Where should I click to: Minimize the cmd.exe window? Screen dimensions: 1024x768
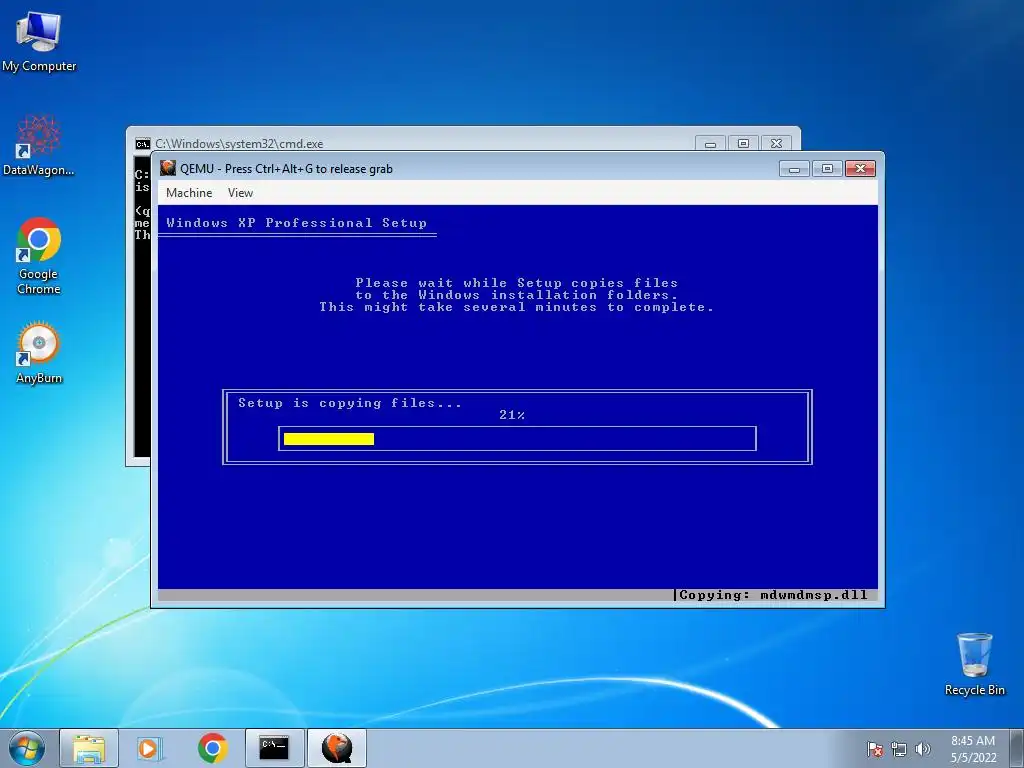(711, 144)
